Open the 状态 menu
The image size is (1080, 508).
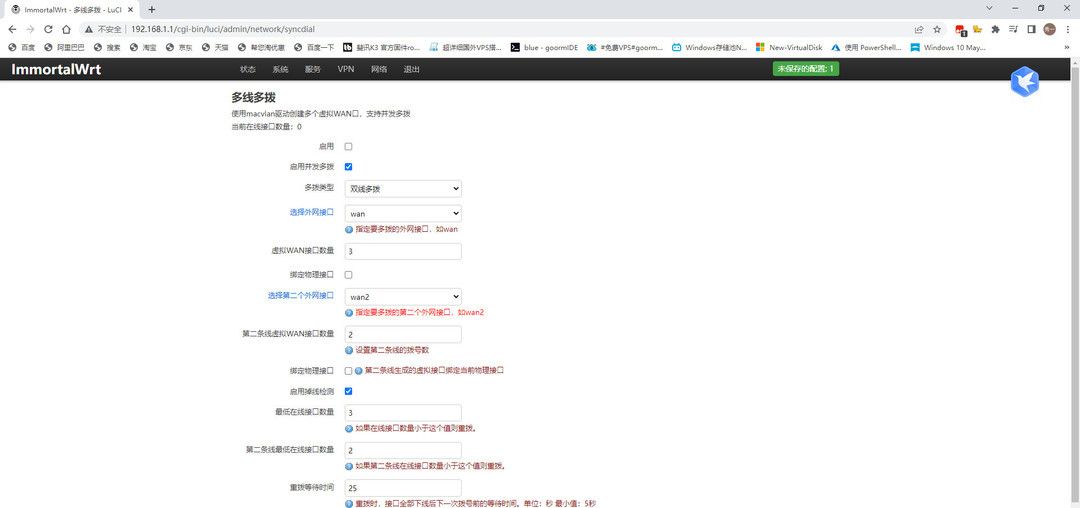point(248,70)
